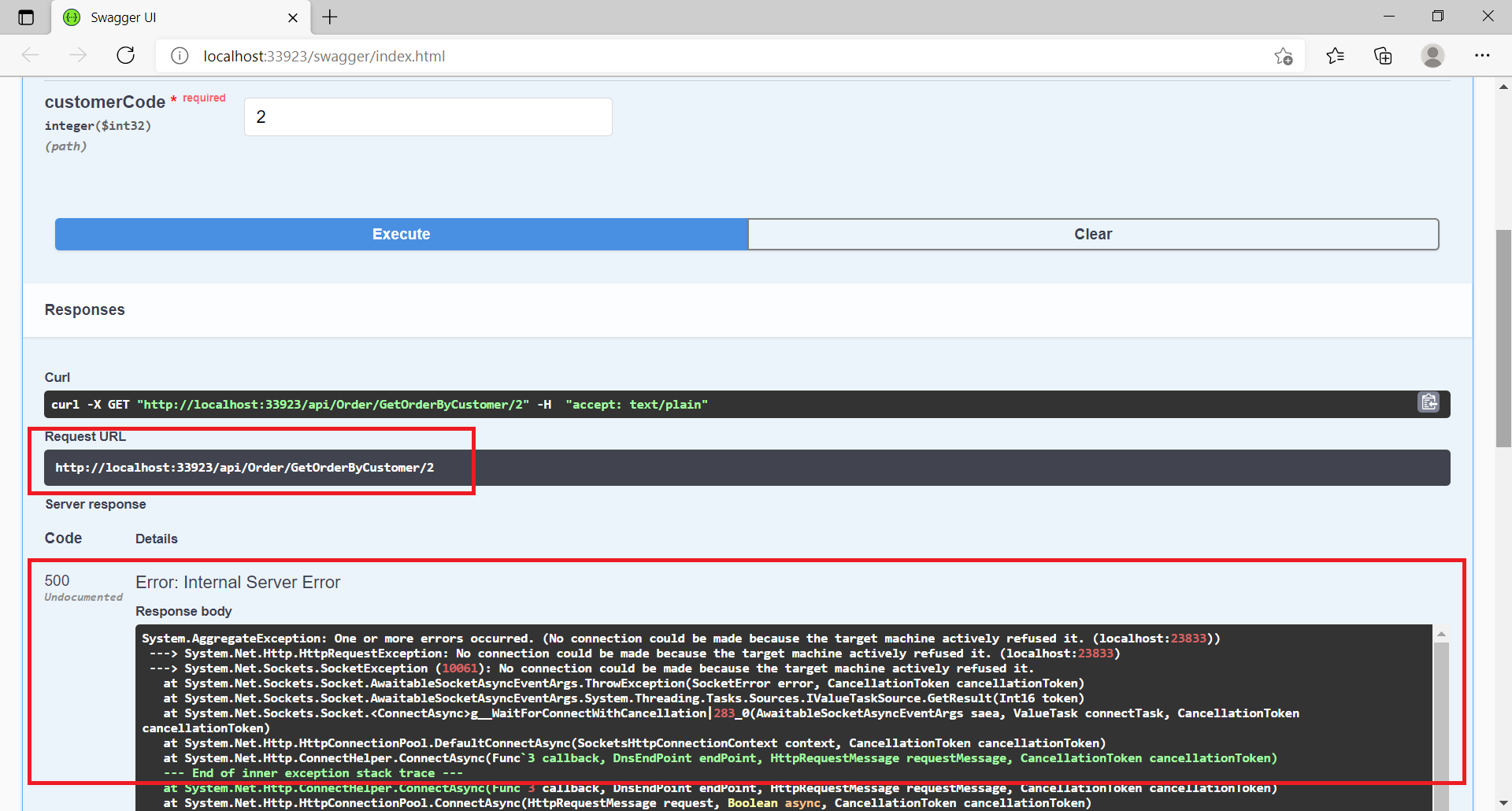Click the Request URL link text
Screen dimensions: 1512x811
tap(244, 467)
